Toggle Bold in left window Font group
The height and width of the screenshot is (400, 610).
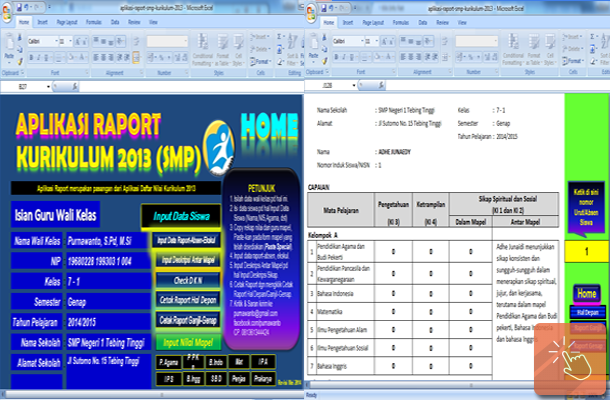(x=31, y=58)
